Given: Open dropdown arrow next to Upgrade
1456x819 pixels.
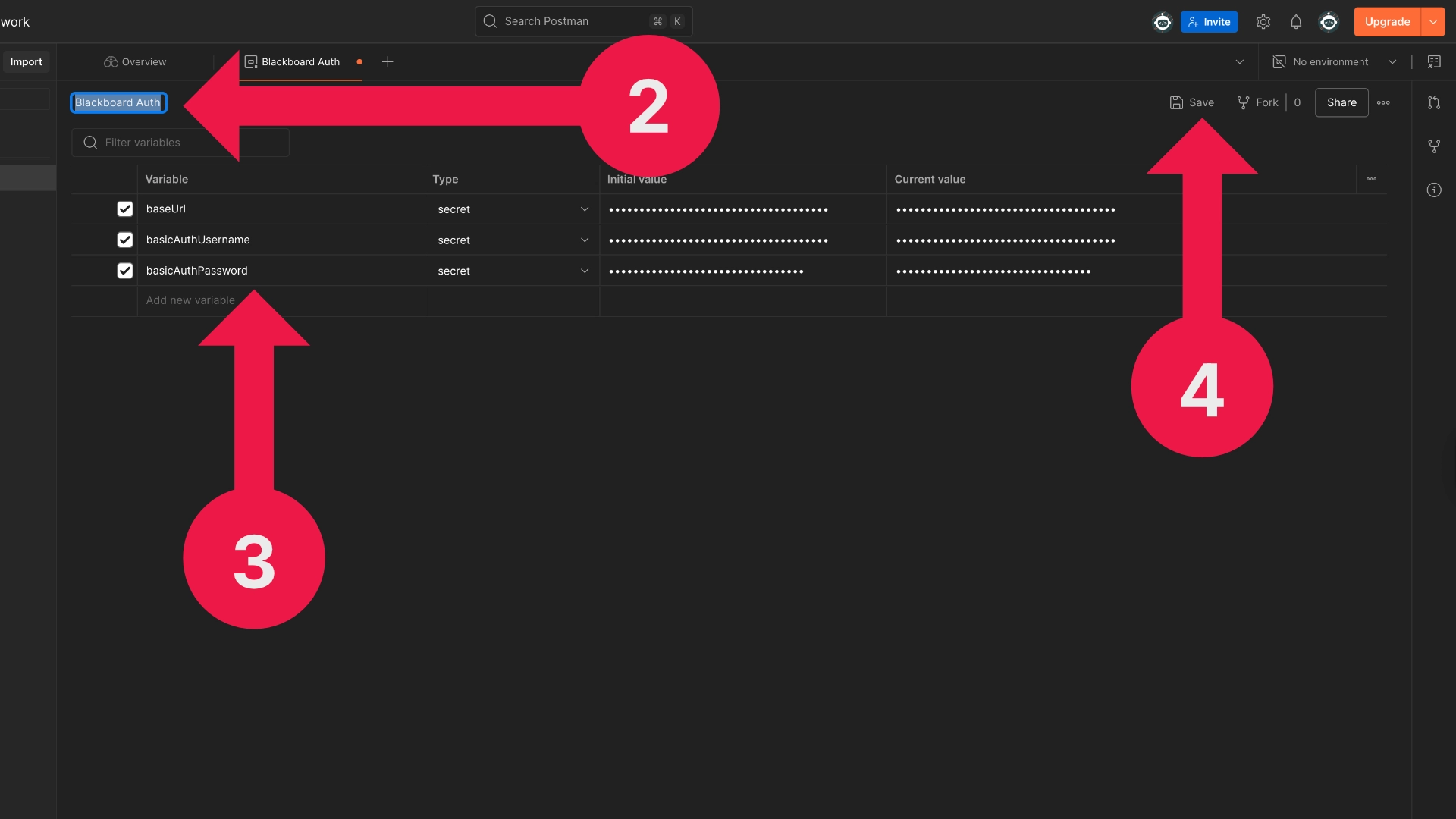Looking at the screenshot, I should tap(1432, 22).
